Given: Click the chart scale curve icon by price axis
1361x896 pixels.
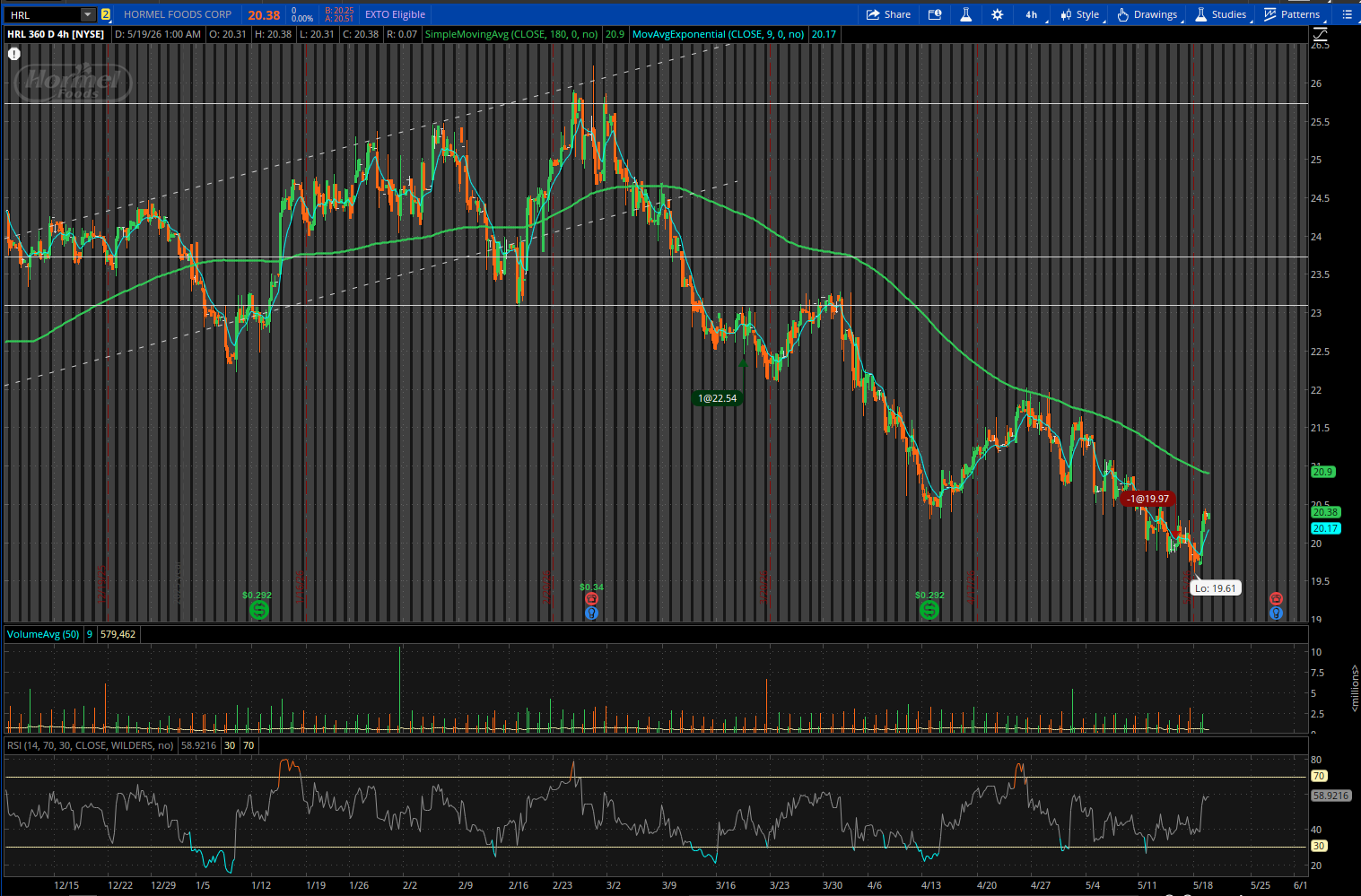Looking at the screenshot, I should tap(1320, 35).
